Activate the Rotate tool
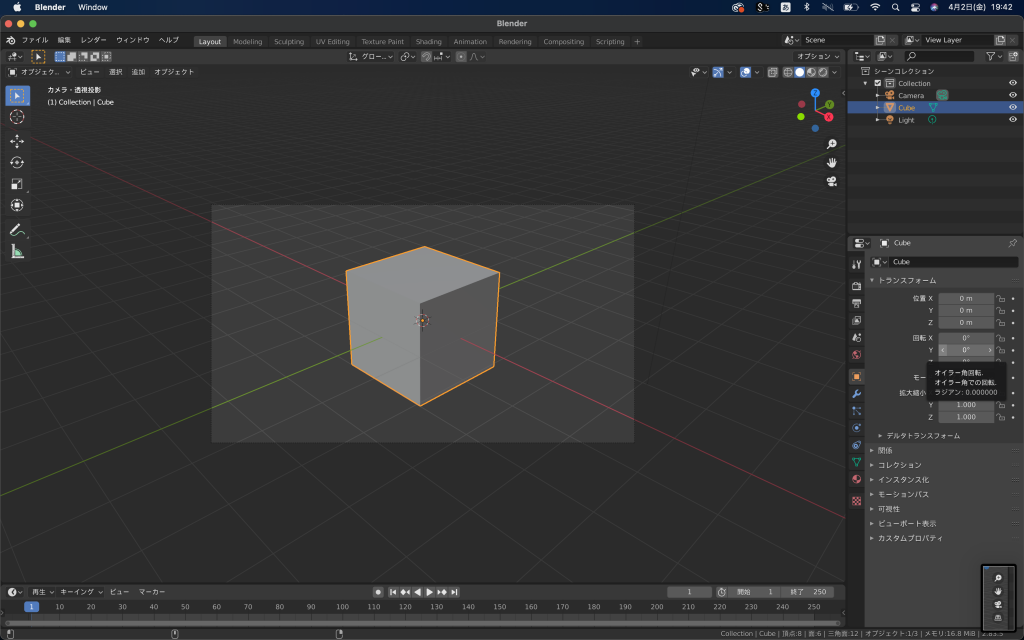Screen dimensions: 1024x640 coord(17,163)
